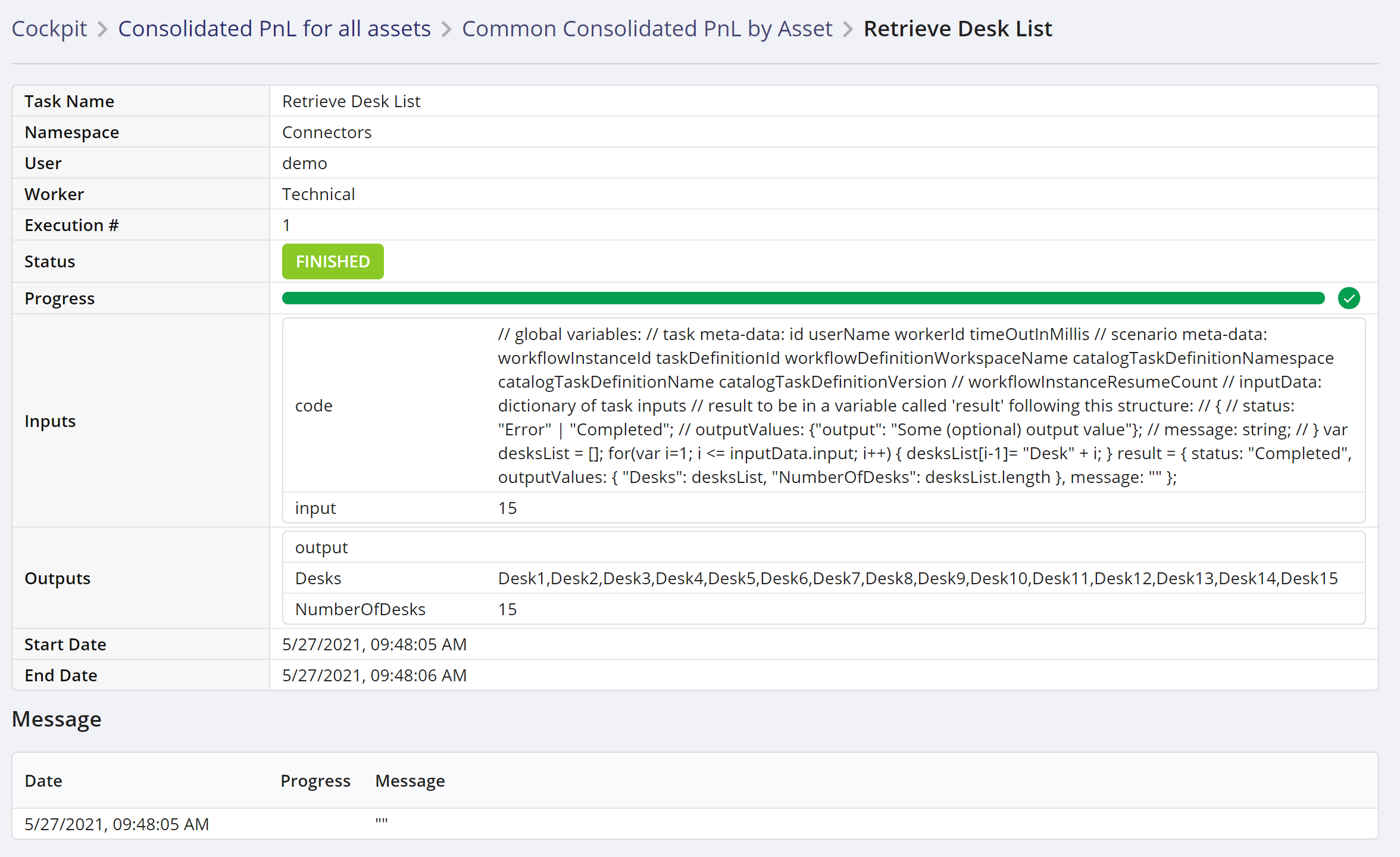Click the breadcrumb chevron after Cockpit
The image size is (1400, 857).
tap(102, 29)
